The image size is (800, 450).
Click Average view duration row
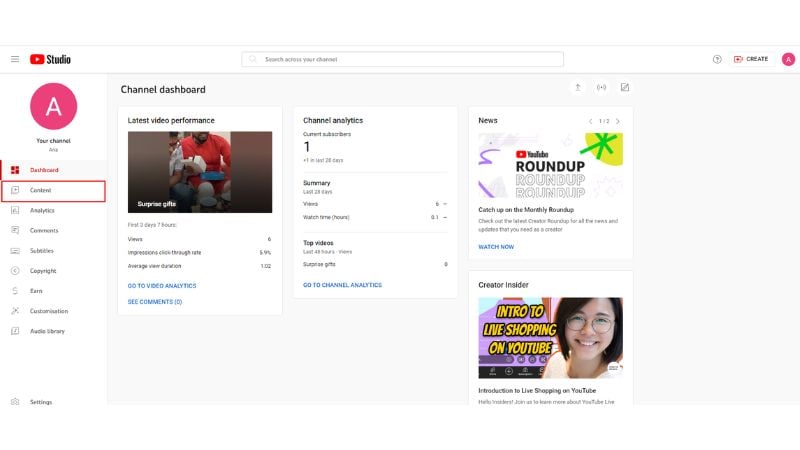[x=199, y=266]
